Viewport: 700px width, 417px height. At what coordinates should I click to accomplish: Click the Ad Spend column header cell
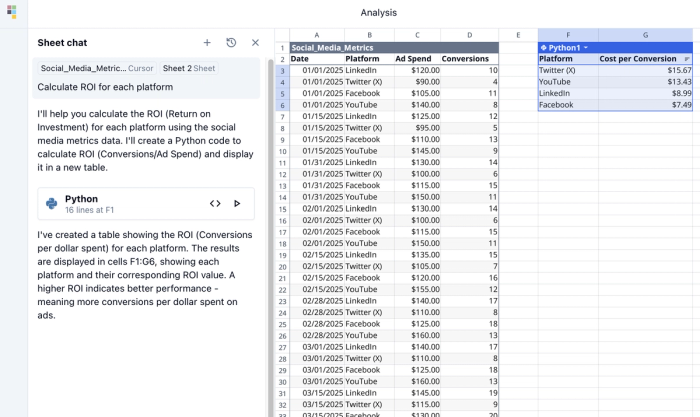click(417, 59)
